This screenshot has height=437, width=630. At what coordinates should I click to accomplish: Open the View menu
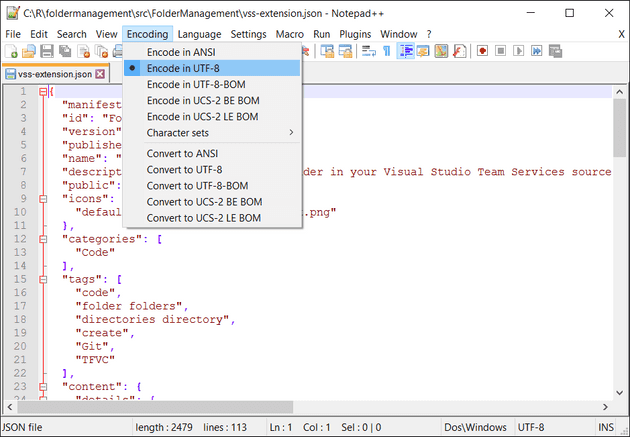[x=106, y=34]
